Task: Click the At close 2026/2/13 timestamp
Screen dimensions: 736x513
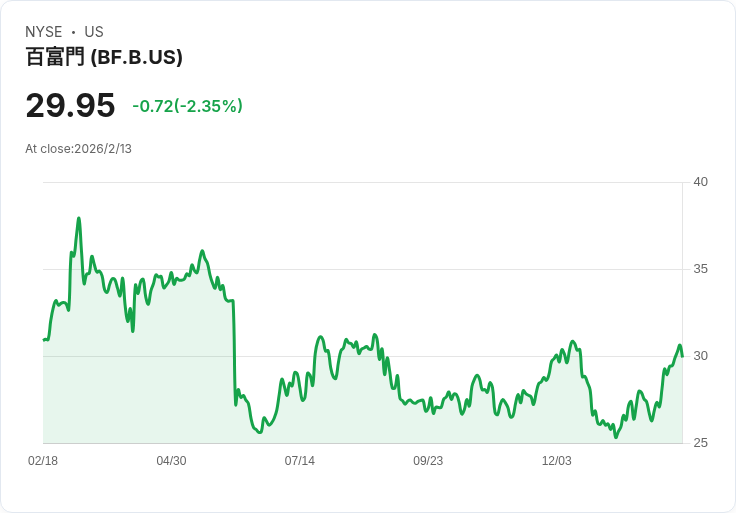Action: [x=79, y=149]
